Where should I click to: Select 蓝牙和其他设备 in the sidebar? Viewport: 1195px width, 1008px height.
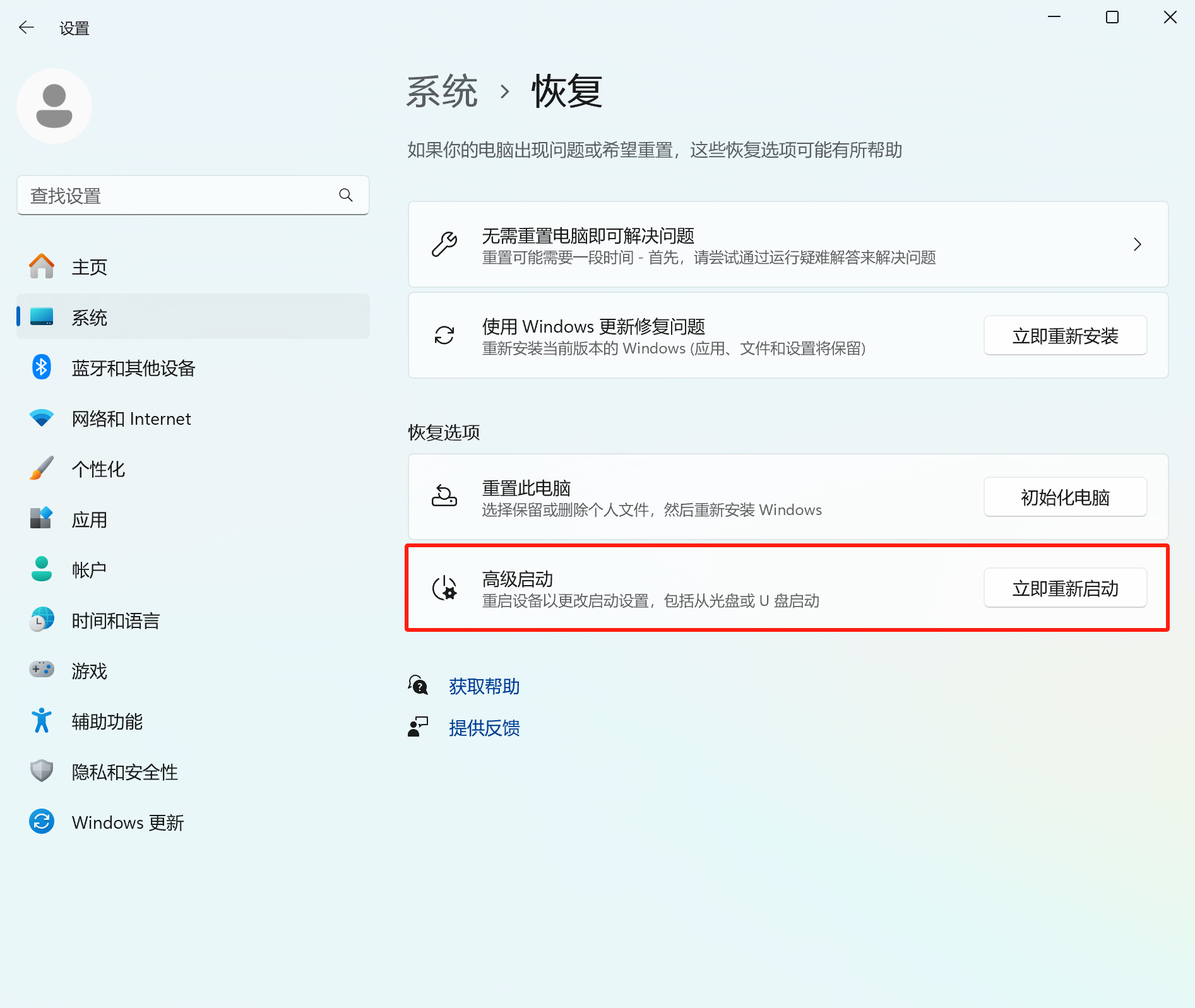tap(193, 367)
